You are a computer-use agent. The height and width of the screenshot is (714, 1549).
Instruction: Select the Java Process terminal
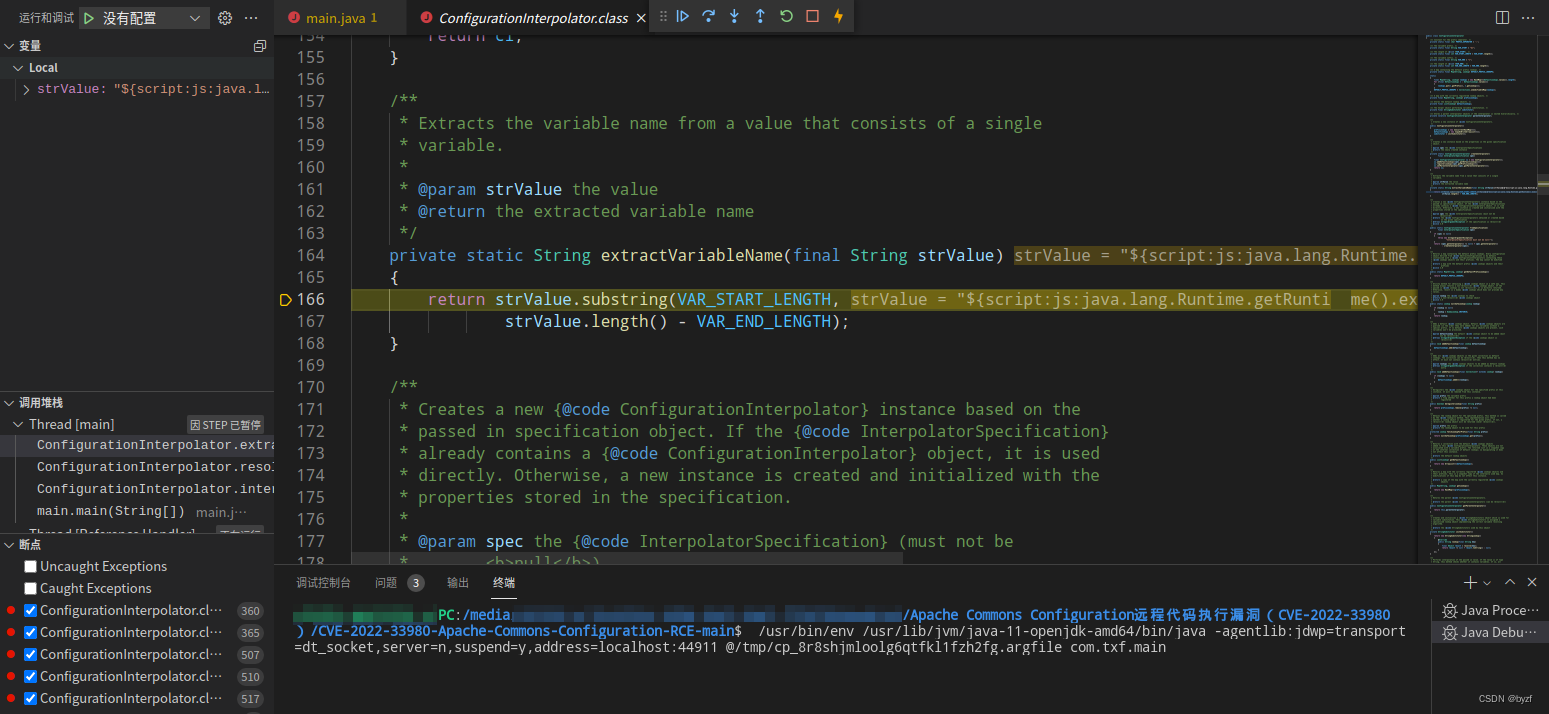[x=1490, y=610]
